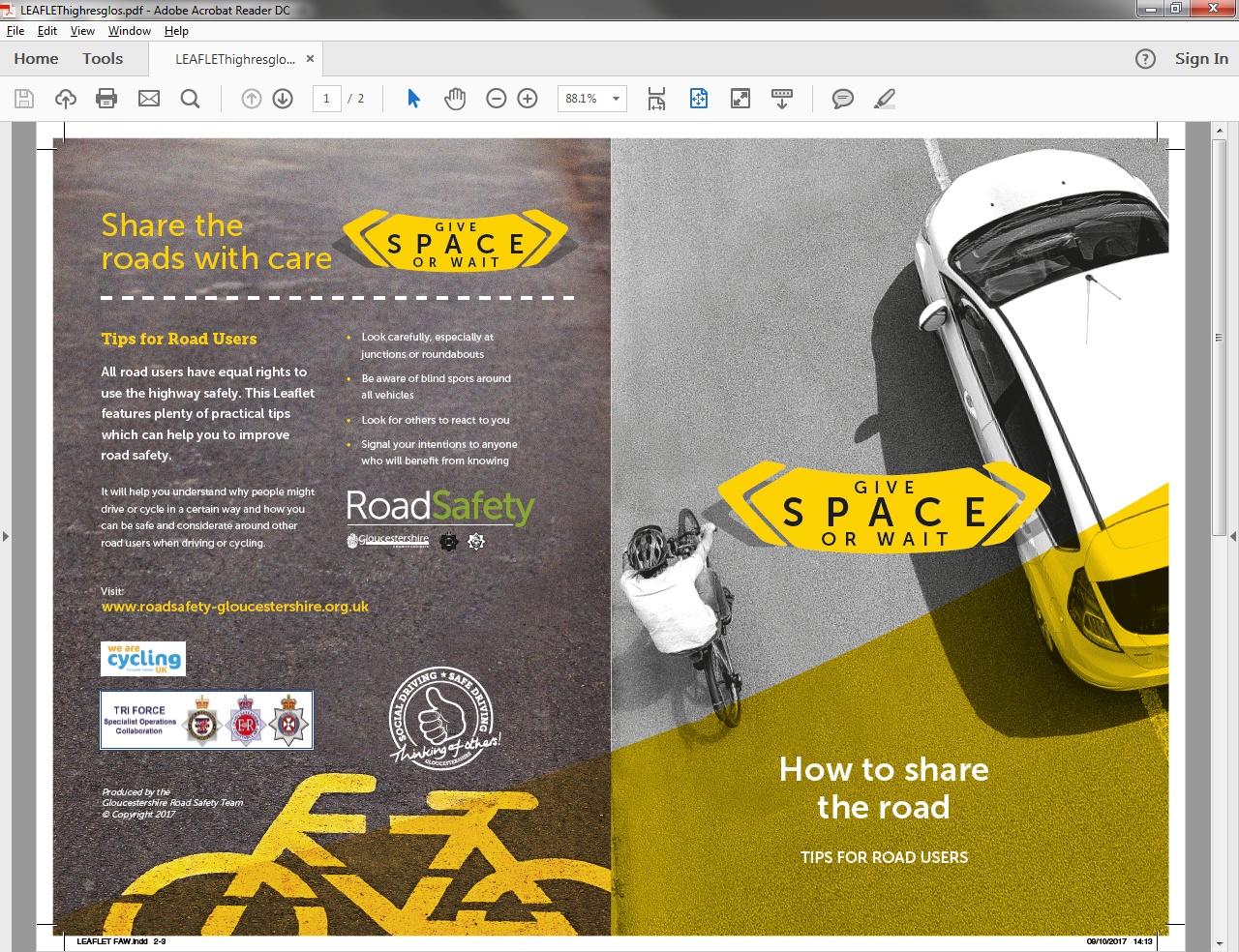Go to the next page arrow

283,99
